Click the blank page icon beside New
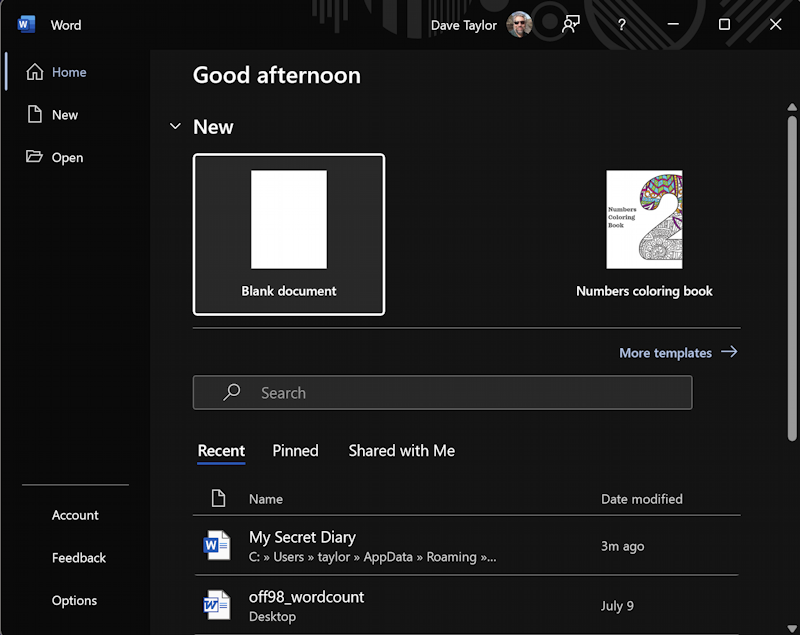 click(35, 114)
